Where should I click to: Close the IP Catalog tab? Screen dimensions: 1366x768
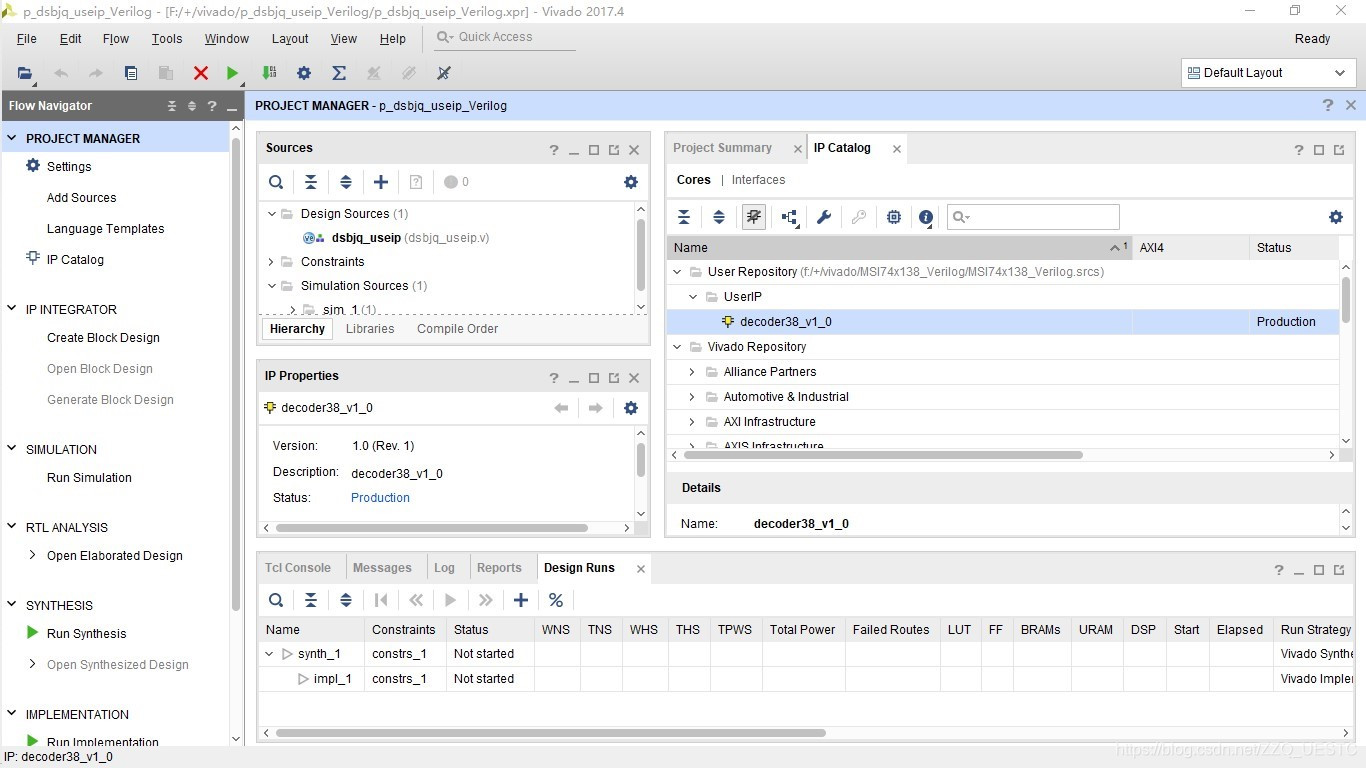897,149
